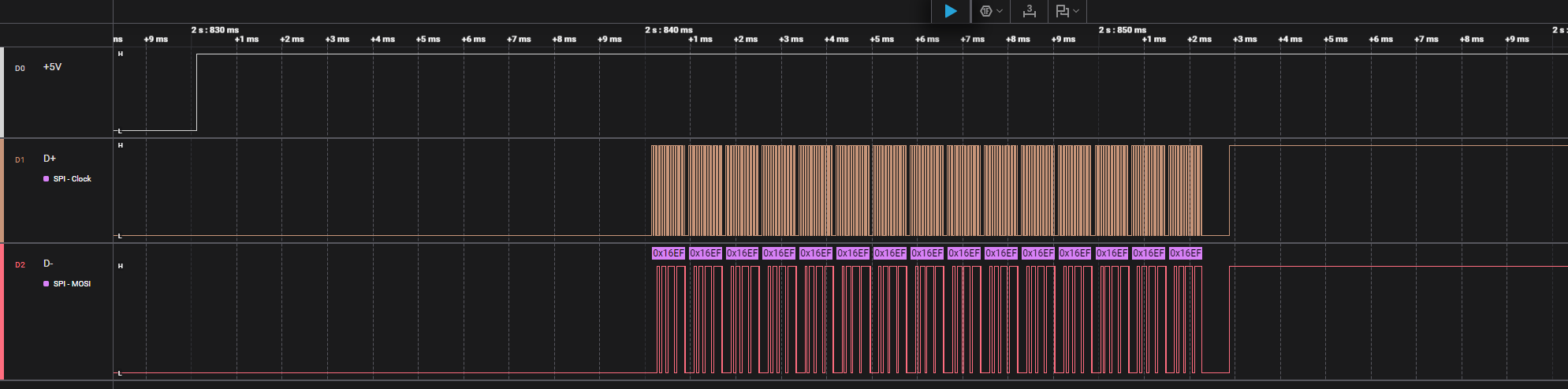Click the D+ channel name
Image resolution: width=1568 pixels, height=389 pixels.
50,159
